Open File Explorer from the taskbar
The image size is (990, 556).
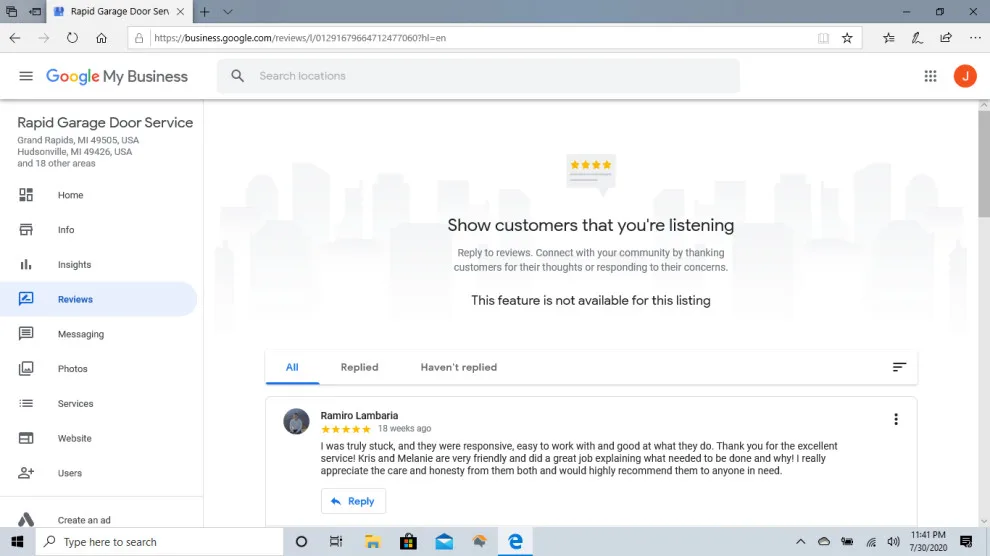[373, 541]
